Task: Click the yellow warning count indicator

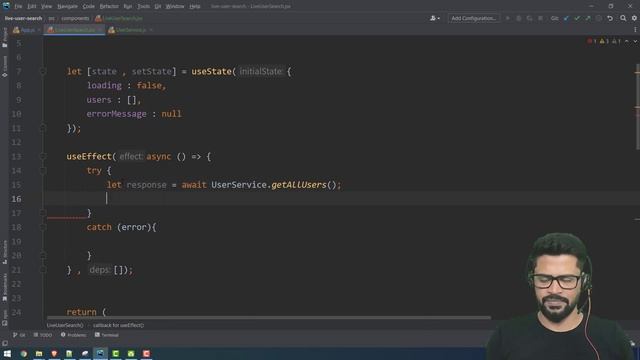Action: [x=604, y=41]
